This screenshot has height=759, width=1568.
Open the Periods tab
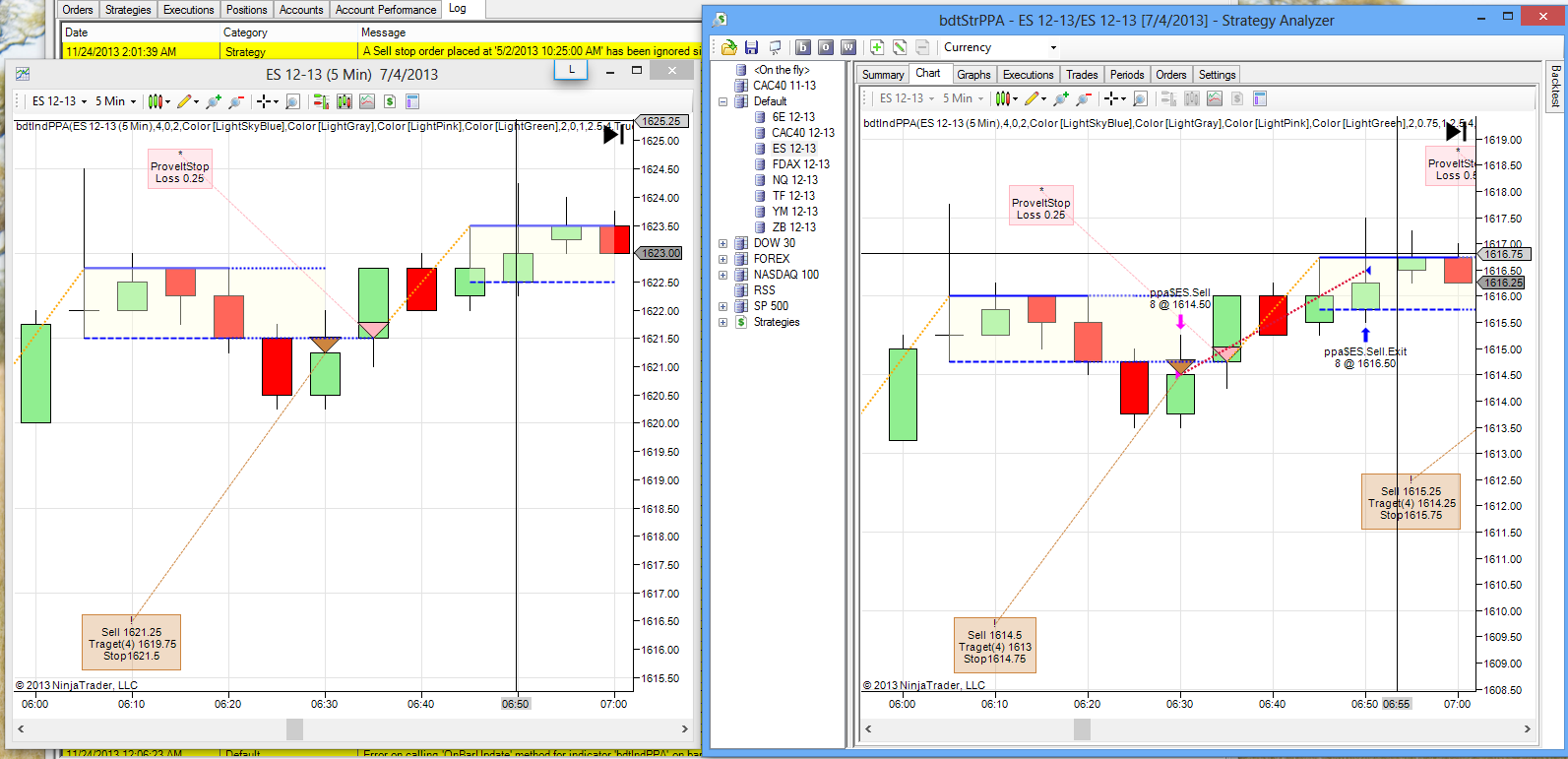(x=1127, y=75)
